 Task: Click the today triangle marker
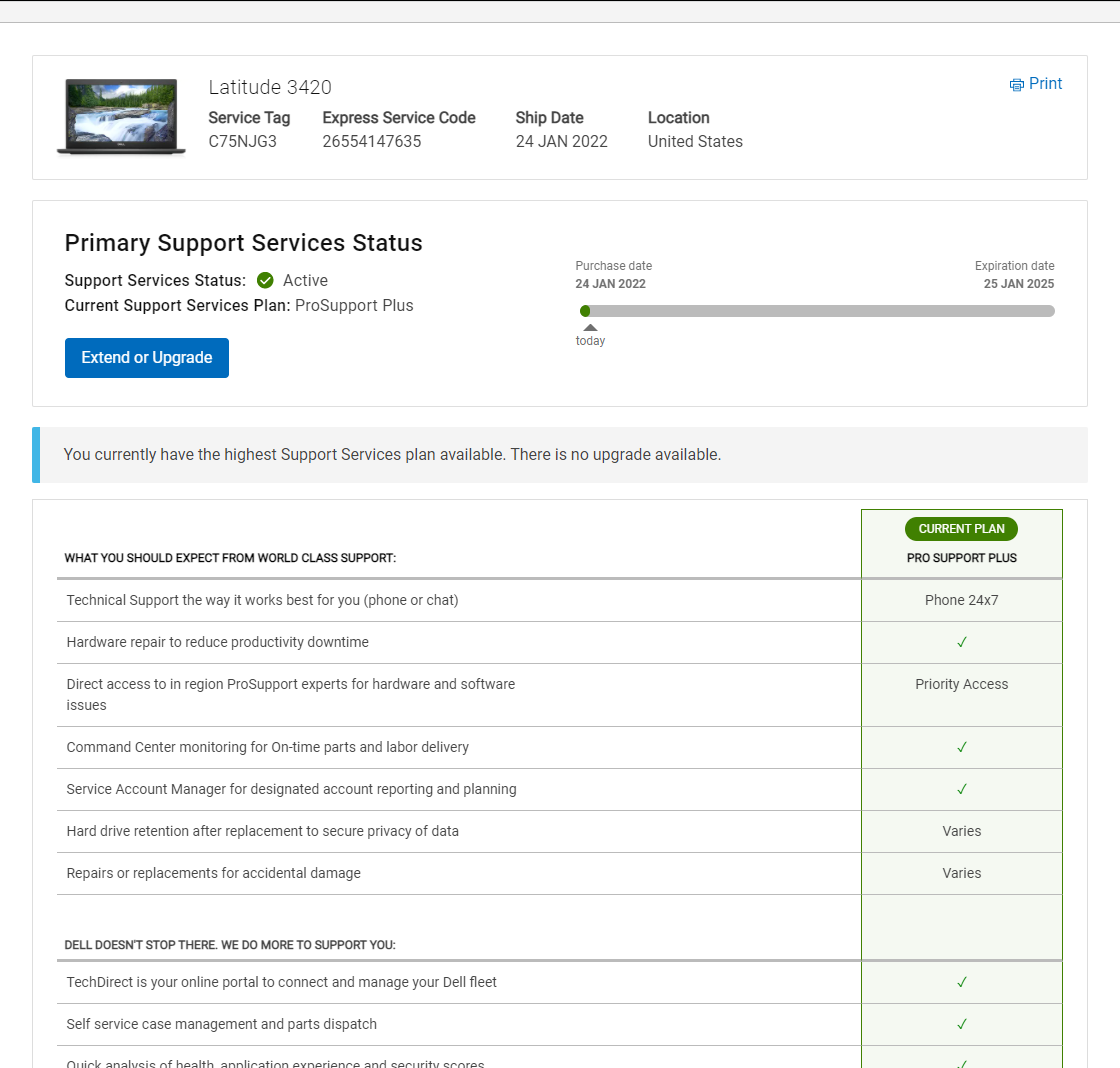pyautogui.click(x=590, y=327)
